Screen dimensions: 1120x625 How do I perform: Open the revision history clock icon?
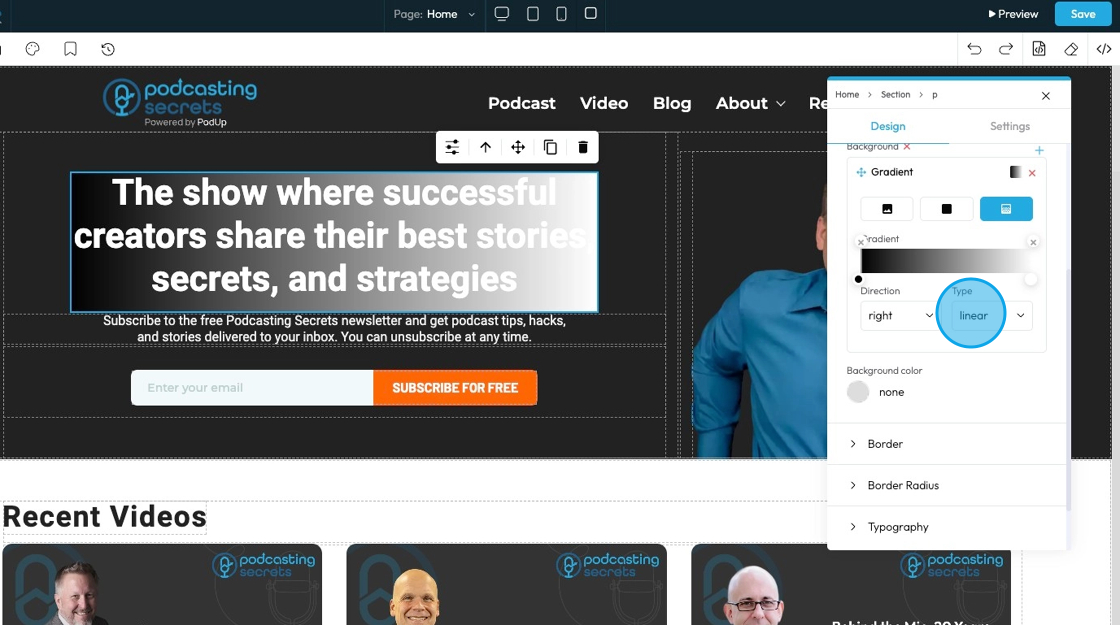click(x=108, y=49)
